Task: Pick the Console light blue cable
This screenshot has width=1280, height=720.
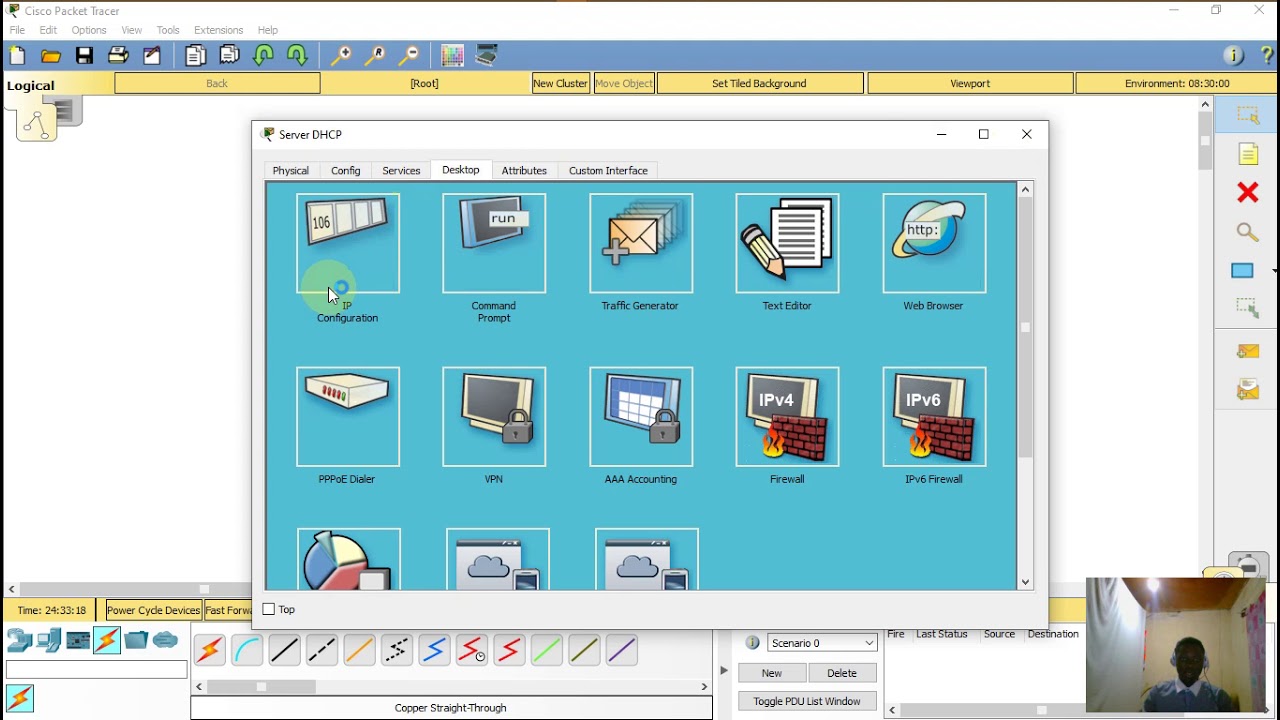Action: (x=247, y=651)
